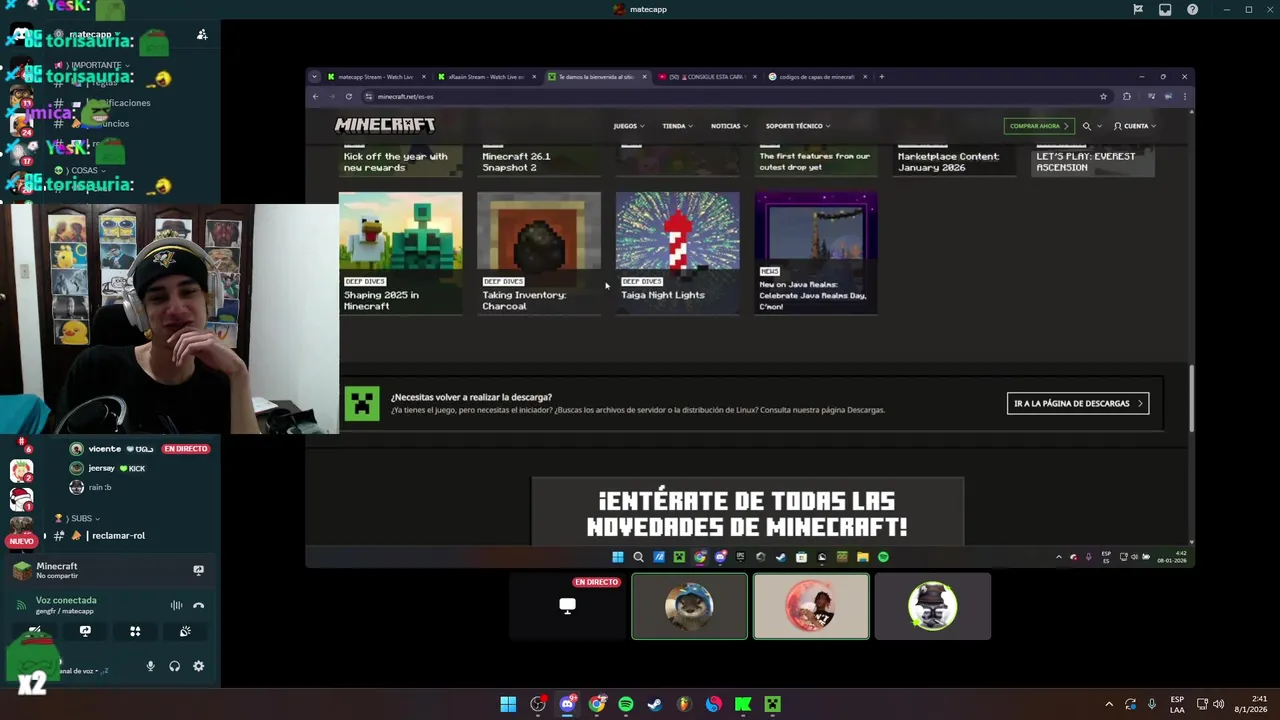Click the webpage vertical scrollbar

click(1191, 398)
